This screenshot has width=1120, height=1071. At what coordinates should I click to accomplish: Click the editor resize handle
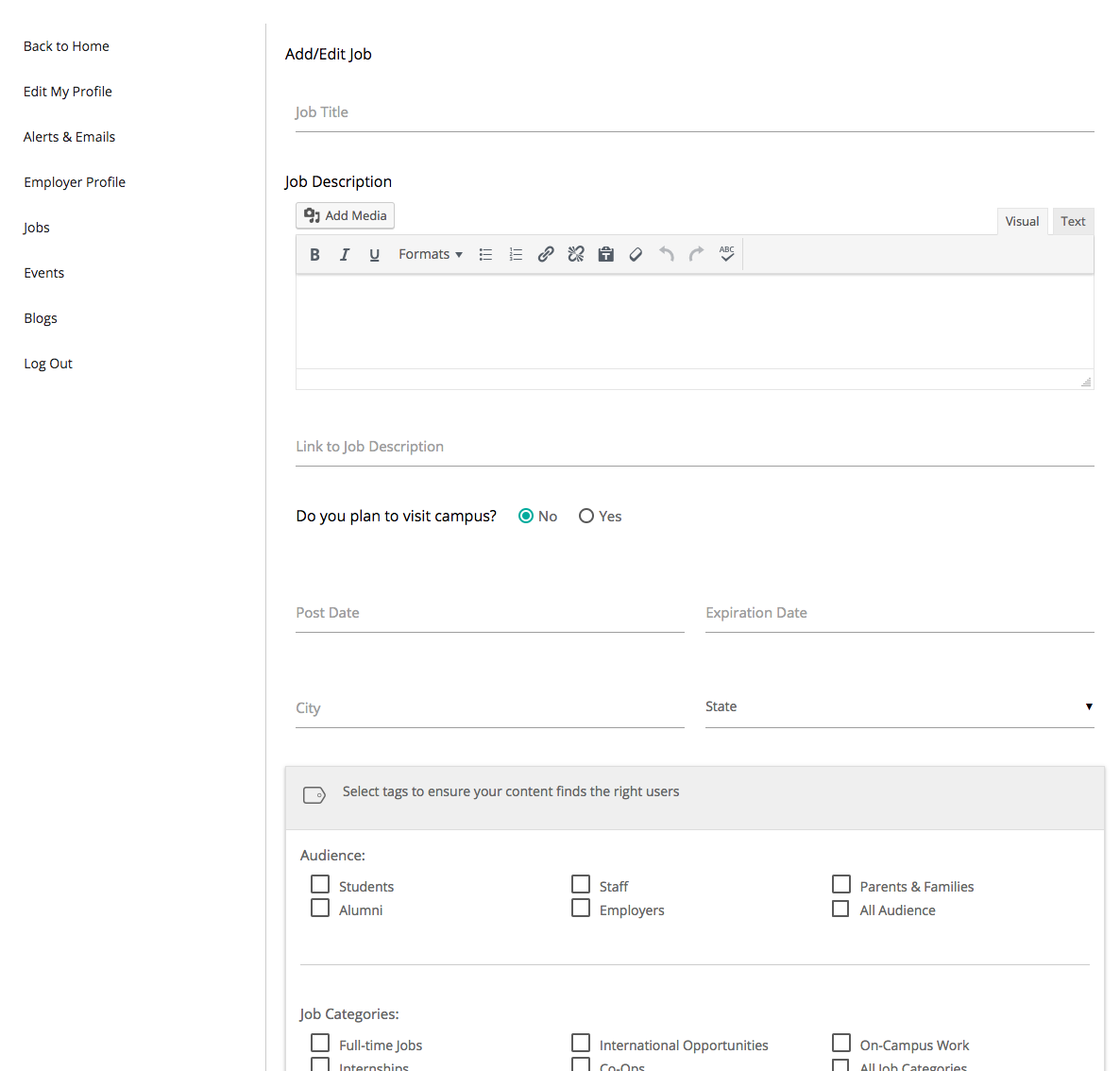pyautogui.click(x=1086, y=382)
